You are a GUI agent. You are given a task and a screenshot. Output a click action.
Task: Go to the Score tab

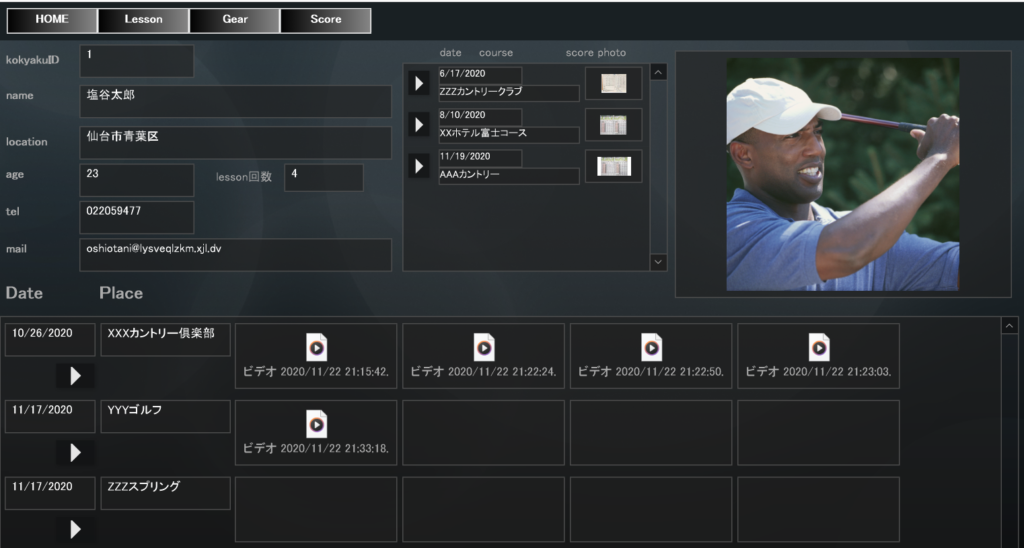pyautogui.click(x=326, y=20)
